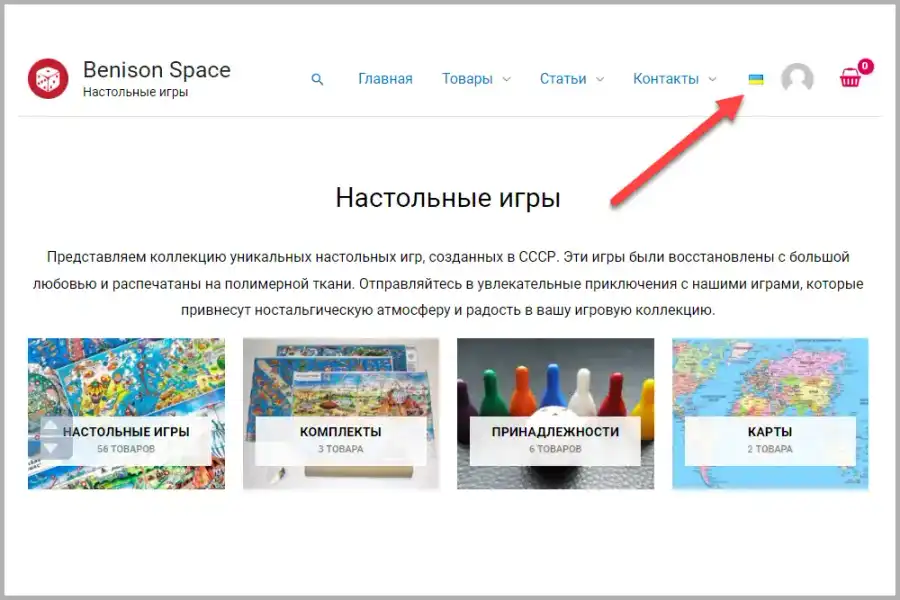Image resolution: width=900 pixels, height=600 pixels.
Task: Click the paragraph starting with Представляем коллекцию
Action: [x=448, y=284]
